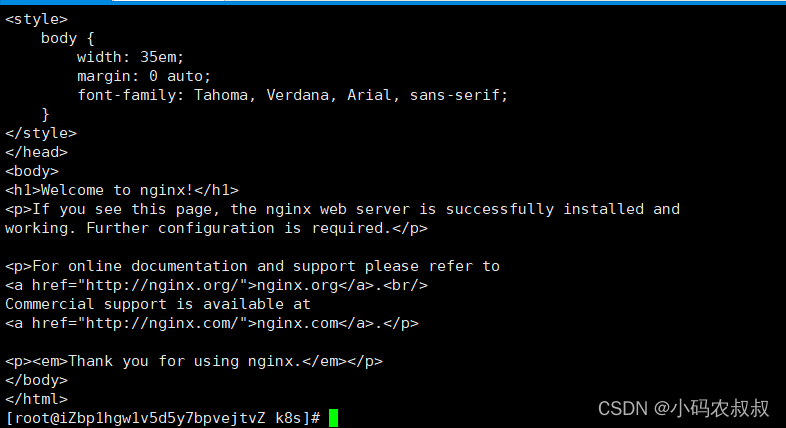Click the closing </html> tag
The height and width of the screenshot is (428, 786).
(36, 399)
